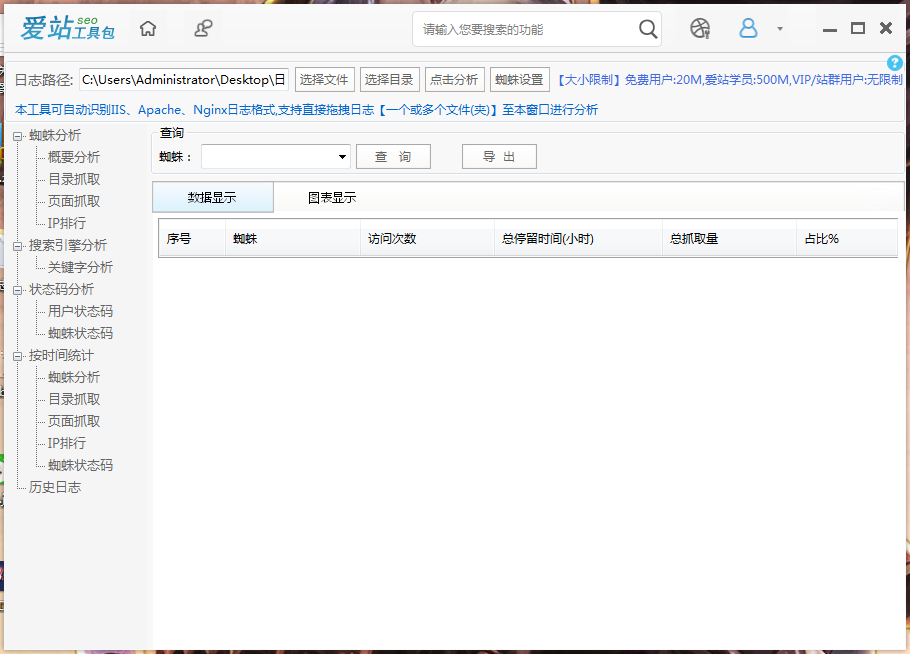Click the function search input box
910x654 pixels.
click(525, 30)
